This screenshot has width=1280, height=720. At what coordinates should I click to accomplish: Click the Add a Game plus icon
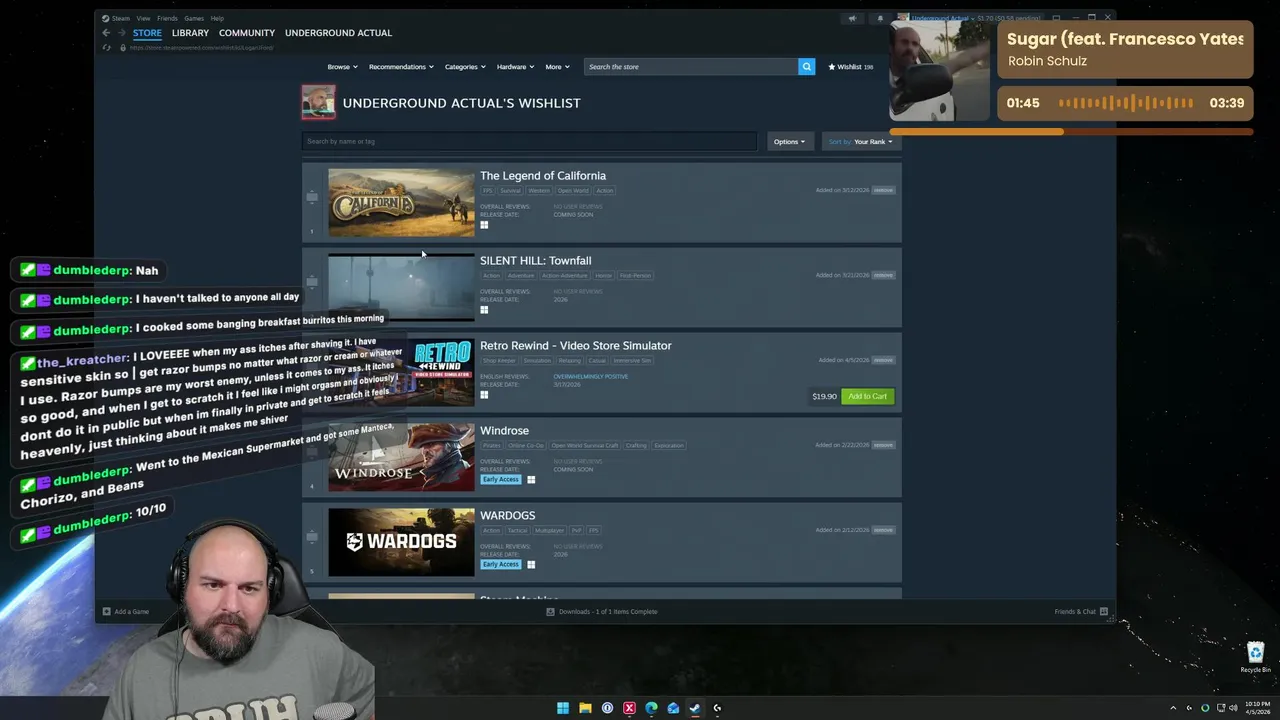[x=106, y=612]
